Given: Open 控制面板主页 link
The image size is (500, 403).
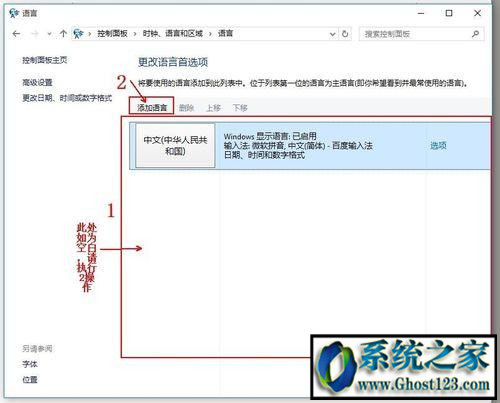Looking at the screenshot, I should pos(45,60).
